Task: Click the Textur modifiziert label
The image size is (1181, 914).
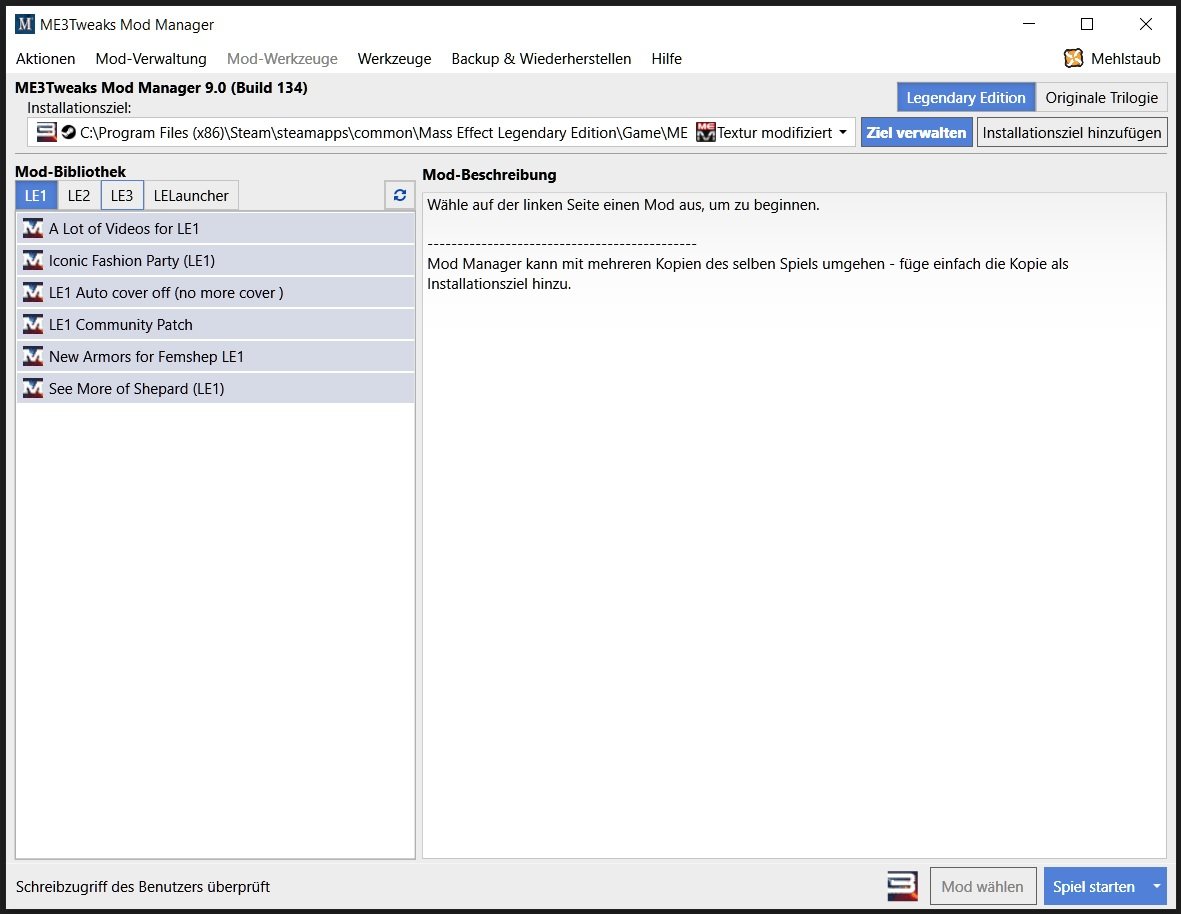Action: (774, 133)
